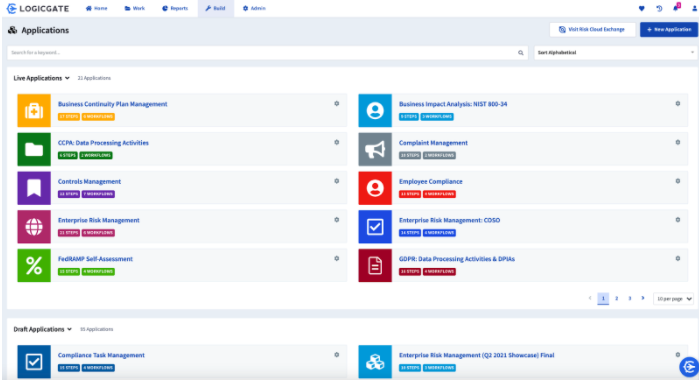The image size is (699, 380).
Task: Open FedRAMP Self-Assessment link
Action: pos(95,259)
